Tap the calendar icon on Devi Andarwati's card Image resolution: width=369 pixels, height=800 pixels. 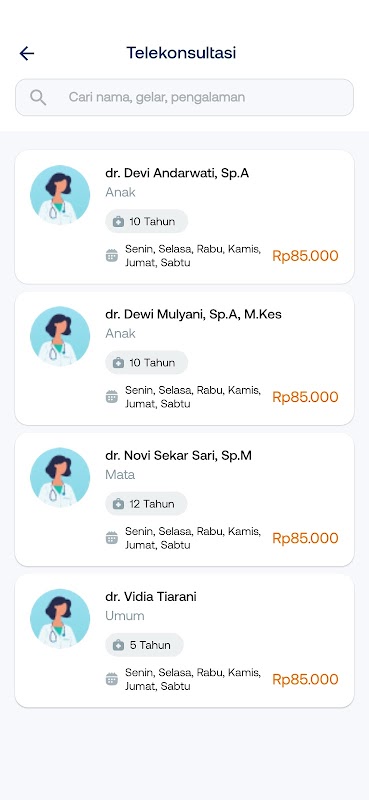[x=112, y=256]
